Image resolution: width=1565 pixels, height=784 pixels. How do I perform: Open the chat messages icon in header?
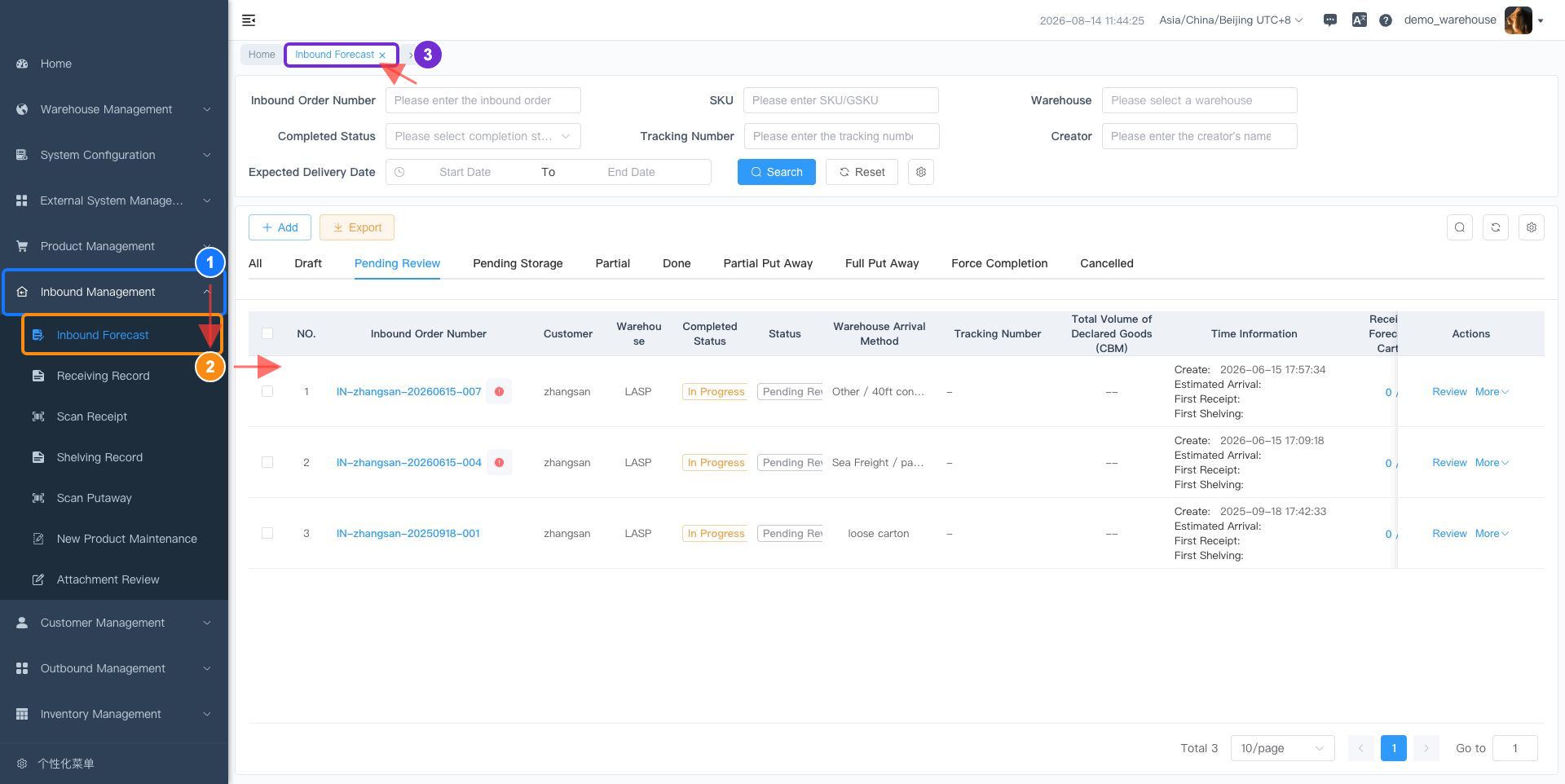point(1330,20)
